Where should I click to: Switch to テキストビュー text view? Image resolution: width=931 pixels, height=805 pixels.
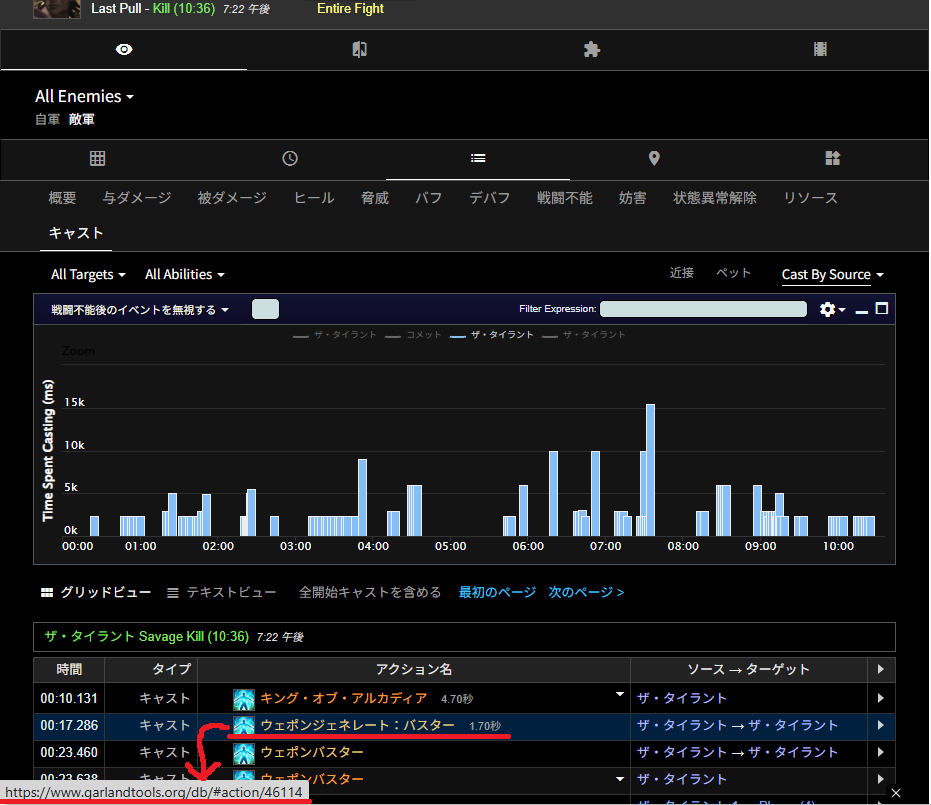click(221, 592)
